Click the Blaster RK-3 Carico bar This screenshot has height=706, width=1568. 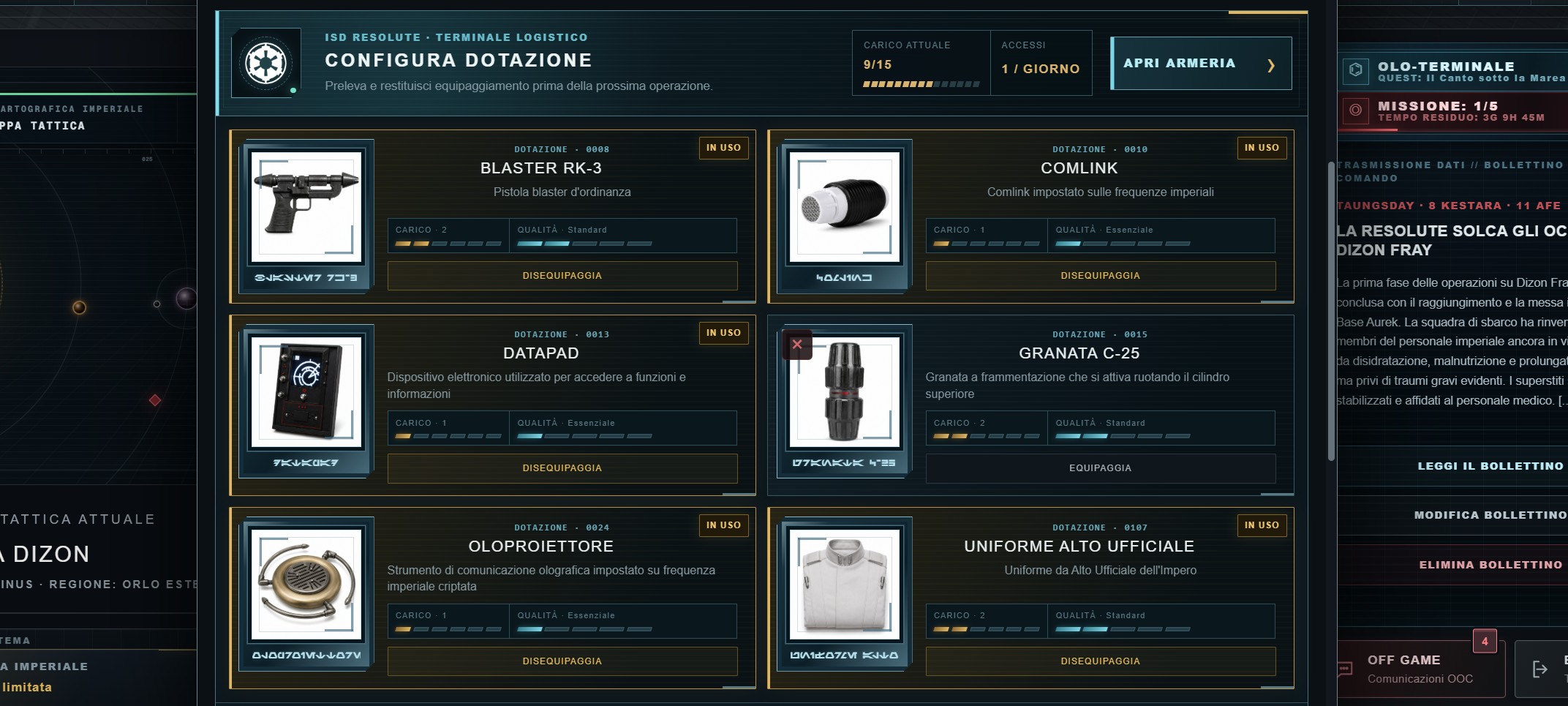[448, 244]
